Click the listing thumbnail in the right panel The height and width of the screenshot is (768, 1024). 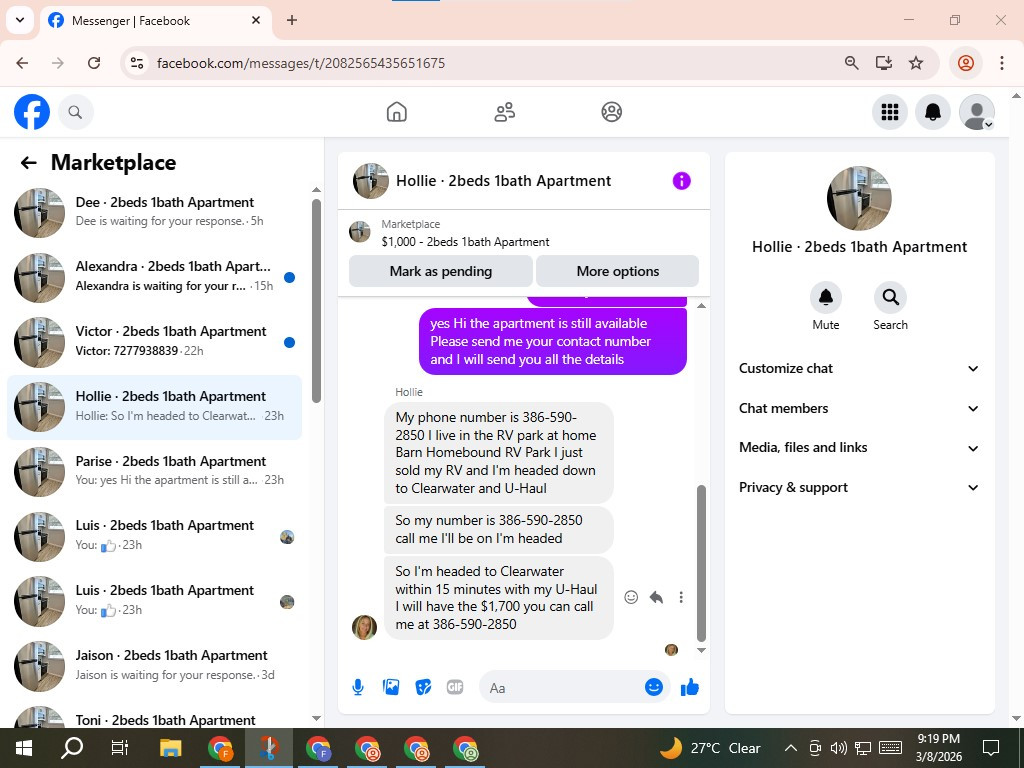coord(859,198)
